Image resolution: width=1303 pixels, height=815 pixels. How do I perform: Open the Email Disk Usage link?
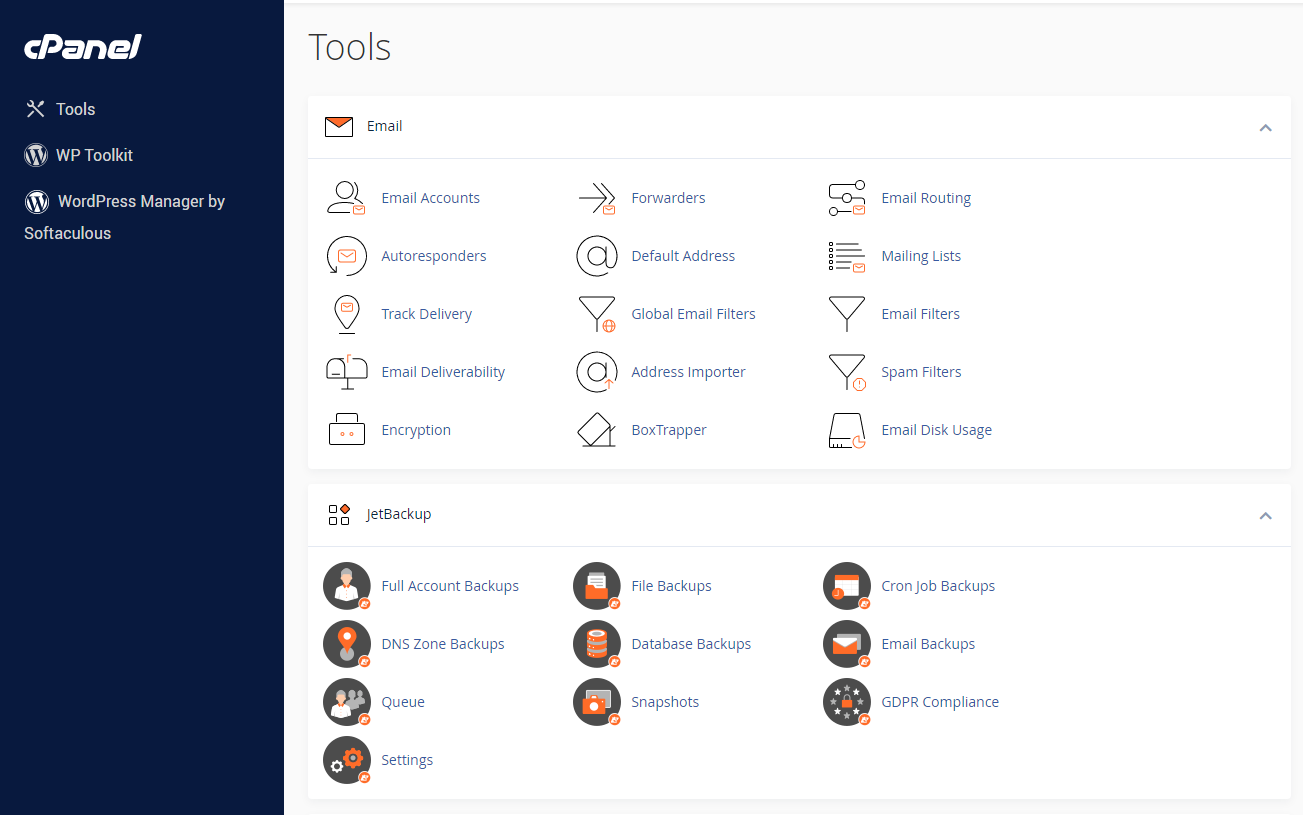coord(936,430)
